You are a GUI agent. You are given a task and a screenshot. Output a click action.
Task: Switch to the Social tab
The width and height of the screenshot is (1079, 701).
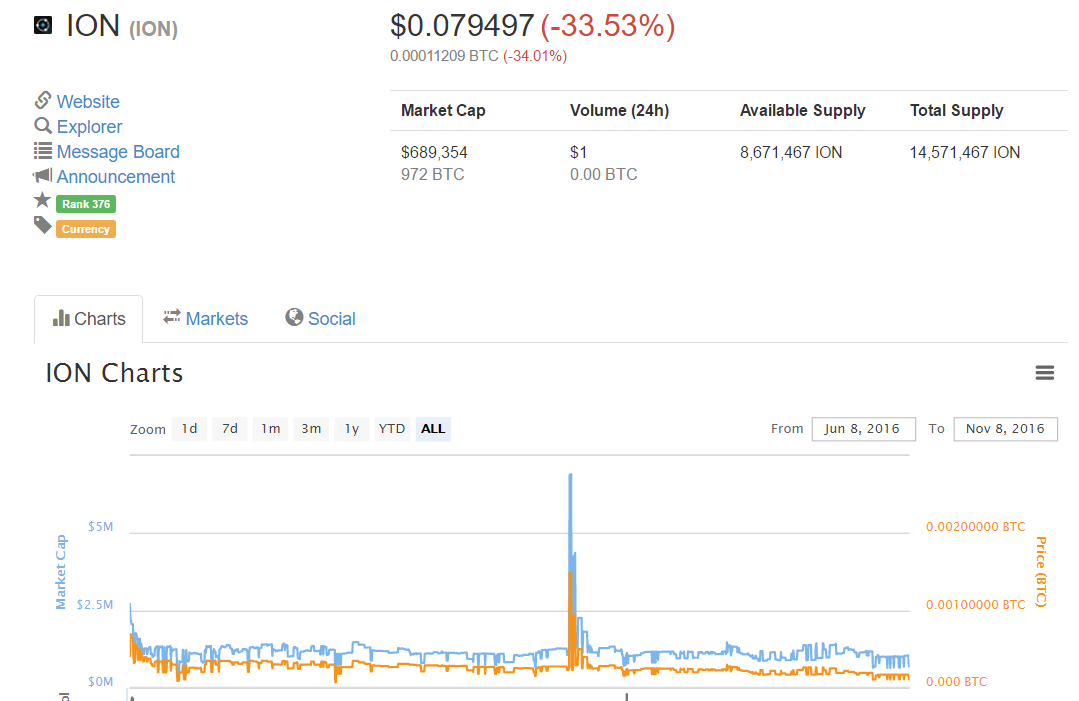click(x=321, y=319)
